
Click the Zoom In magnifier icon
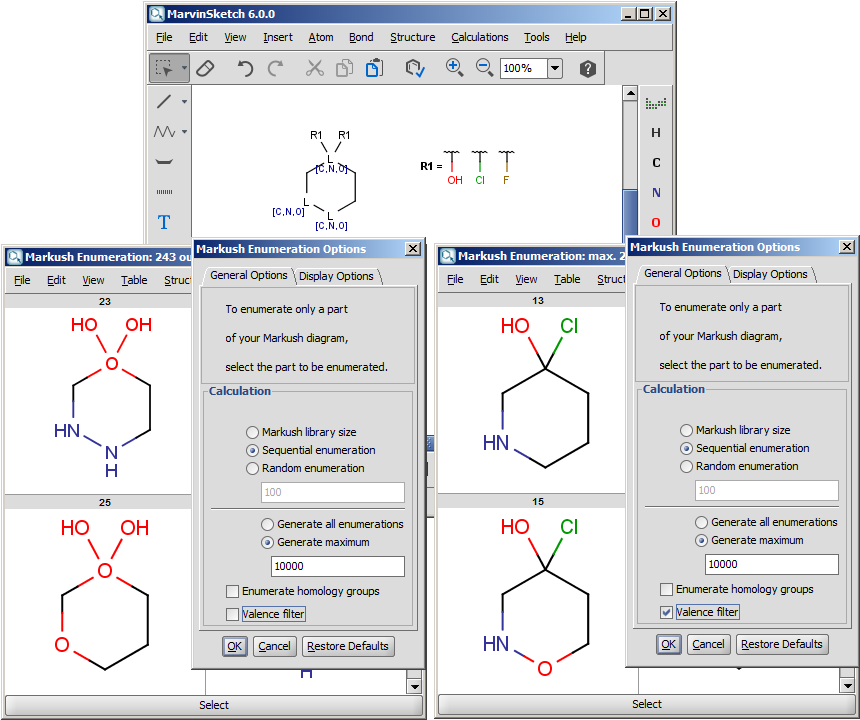tap(454, 68)
